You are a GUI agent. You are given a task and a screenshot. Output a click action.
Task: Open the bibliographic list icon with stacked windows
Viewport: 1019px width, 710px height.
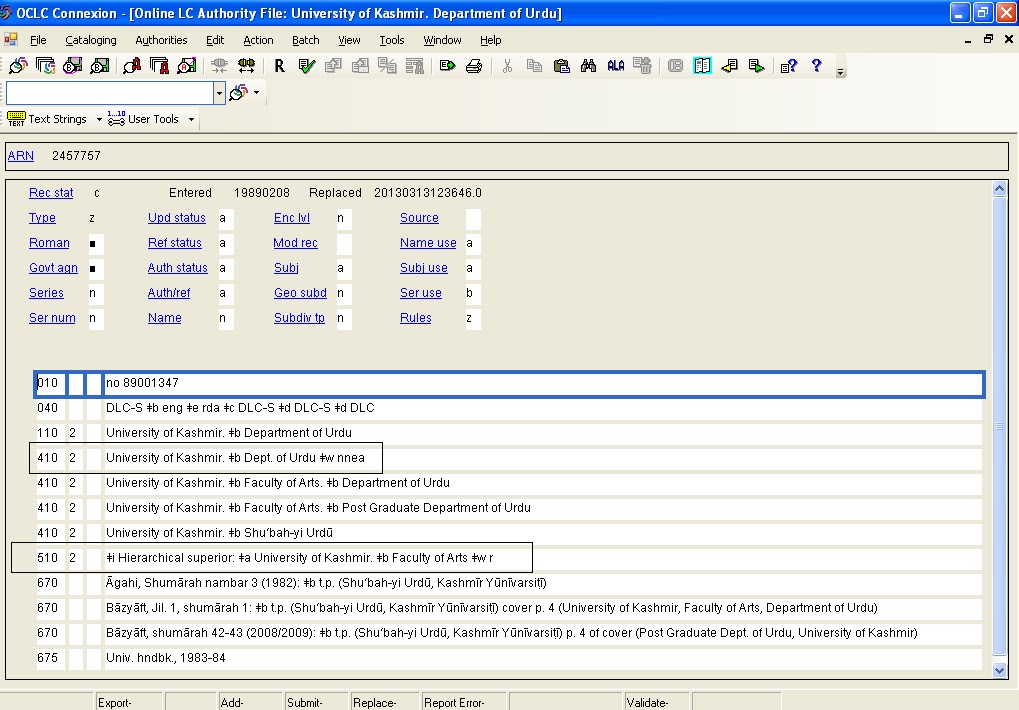click(x=45, y=66)
